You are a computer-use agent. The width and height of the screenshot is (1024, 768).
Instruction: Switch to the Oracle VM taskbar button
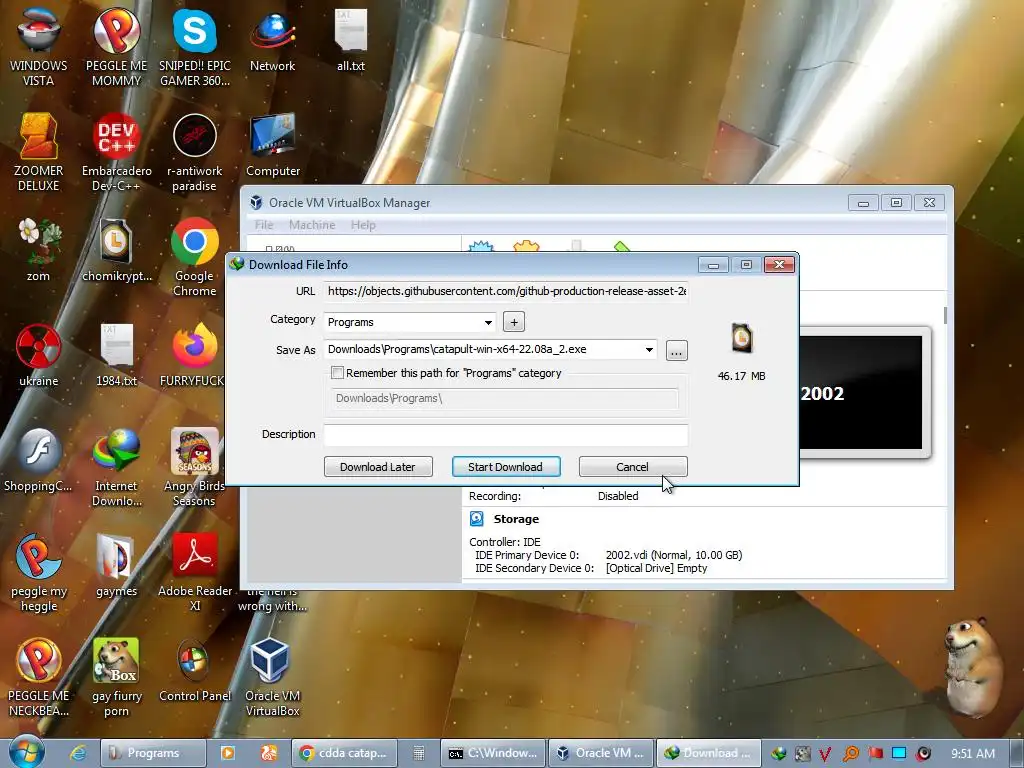pyautogui.click(x=600, y=753)
